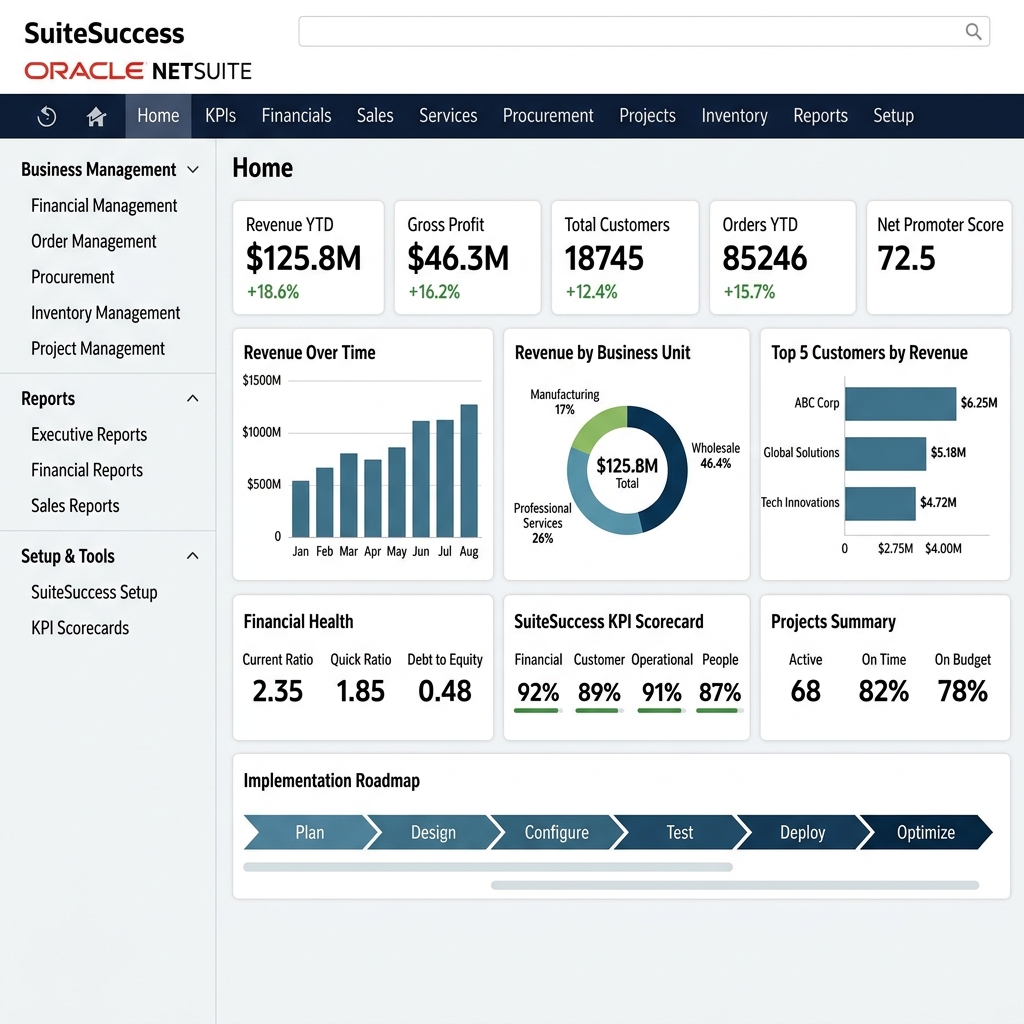Select the Plan roadmap step
Viewport: 1024px width, 1024px height.
tap(310, 832)
